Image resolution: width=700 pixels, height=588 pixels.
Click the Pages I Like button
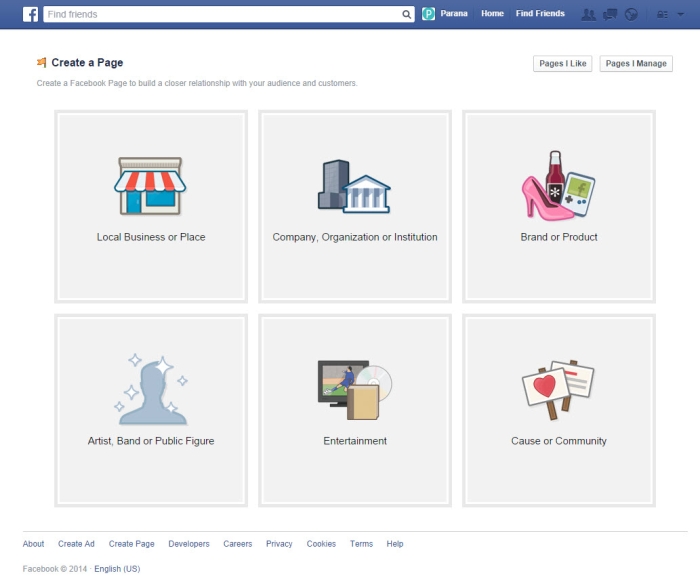tap(563, 64)
